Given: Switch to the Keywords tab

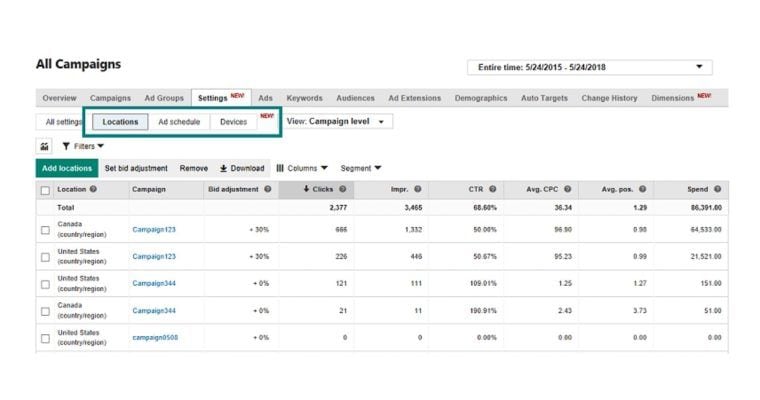Looking at the screenshot, I should click(x=304, y=98).
